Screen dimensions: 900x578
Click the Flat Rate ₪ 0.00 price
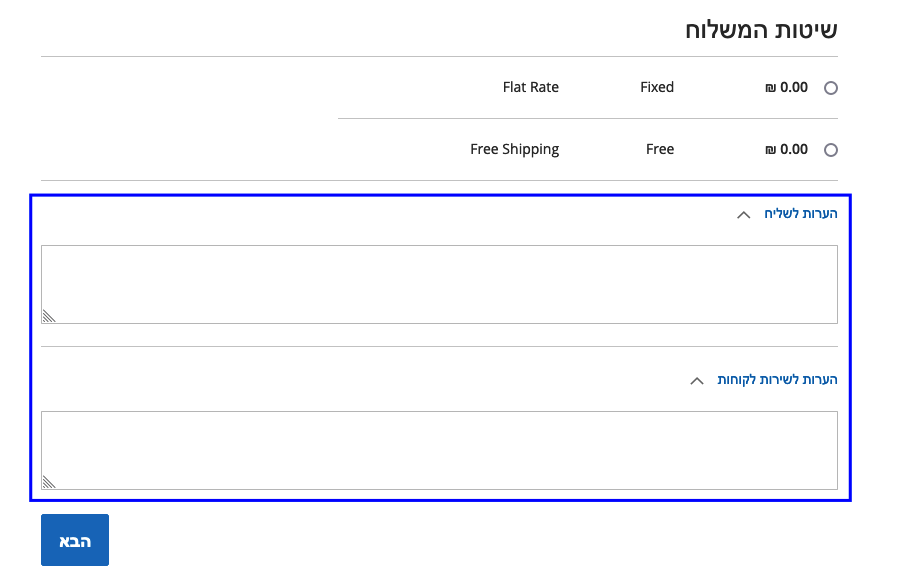[786, 87]
